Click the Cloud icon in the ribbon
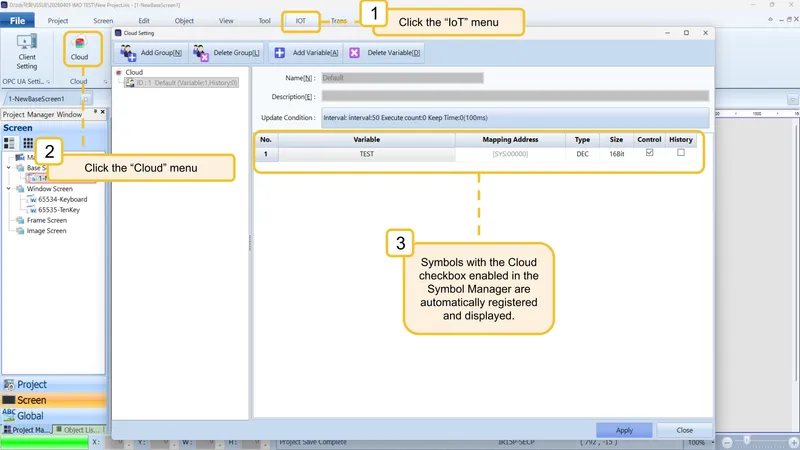 tap(79, 43)
